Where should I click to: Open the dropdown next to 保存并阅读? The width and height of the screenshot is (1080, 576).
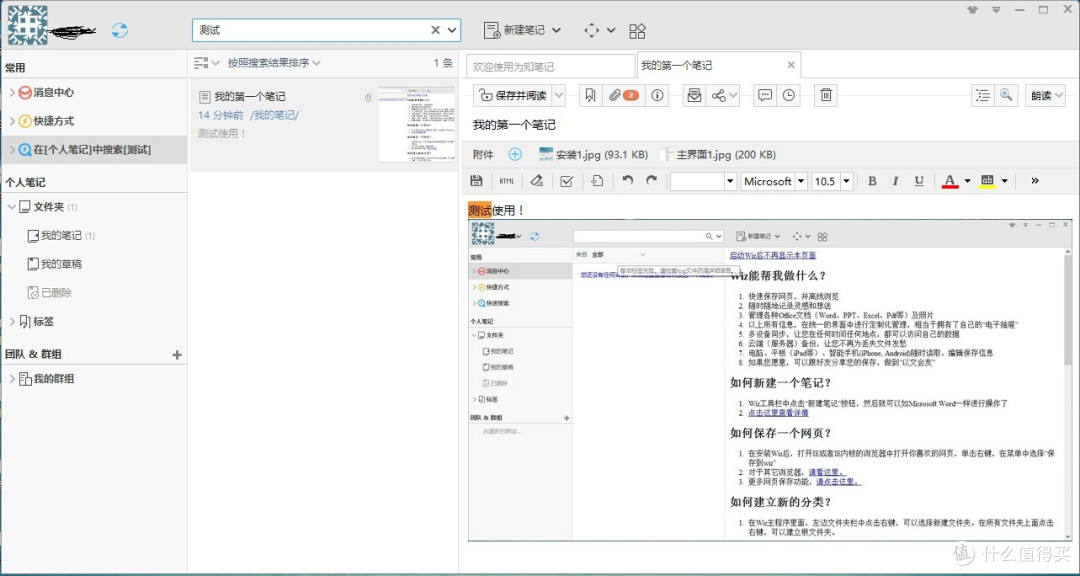(559, 96)
